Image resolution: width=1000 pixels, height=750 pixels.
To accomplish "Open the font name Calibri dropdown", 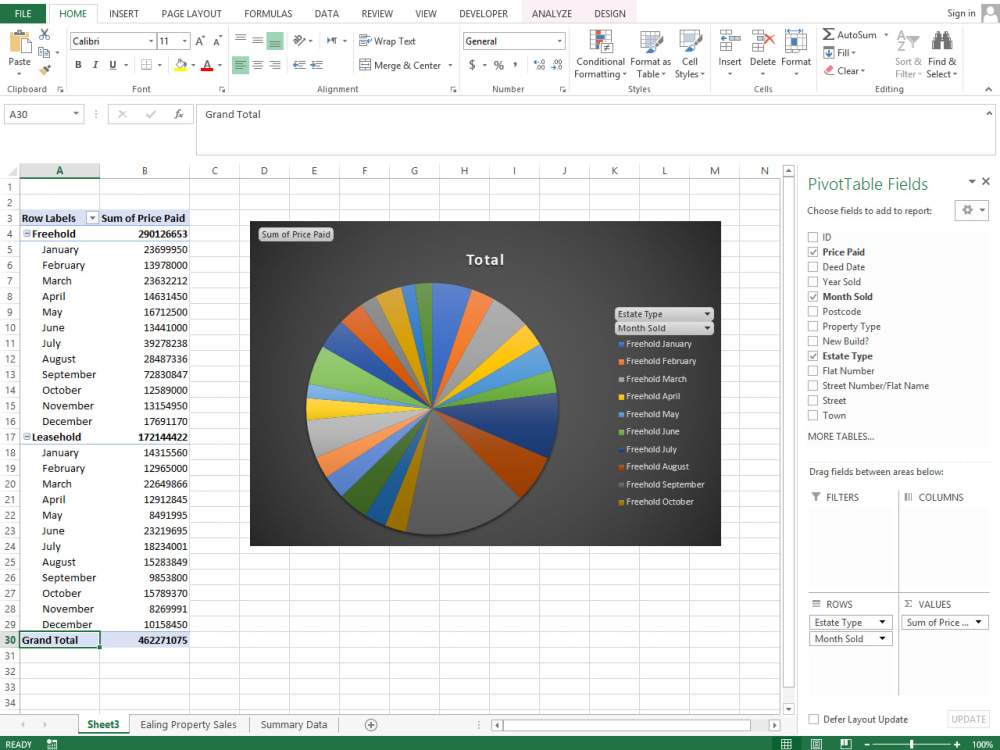I will pyautogui.click(x=151, y=41).
